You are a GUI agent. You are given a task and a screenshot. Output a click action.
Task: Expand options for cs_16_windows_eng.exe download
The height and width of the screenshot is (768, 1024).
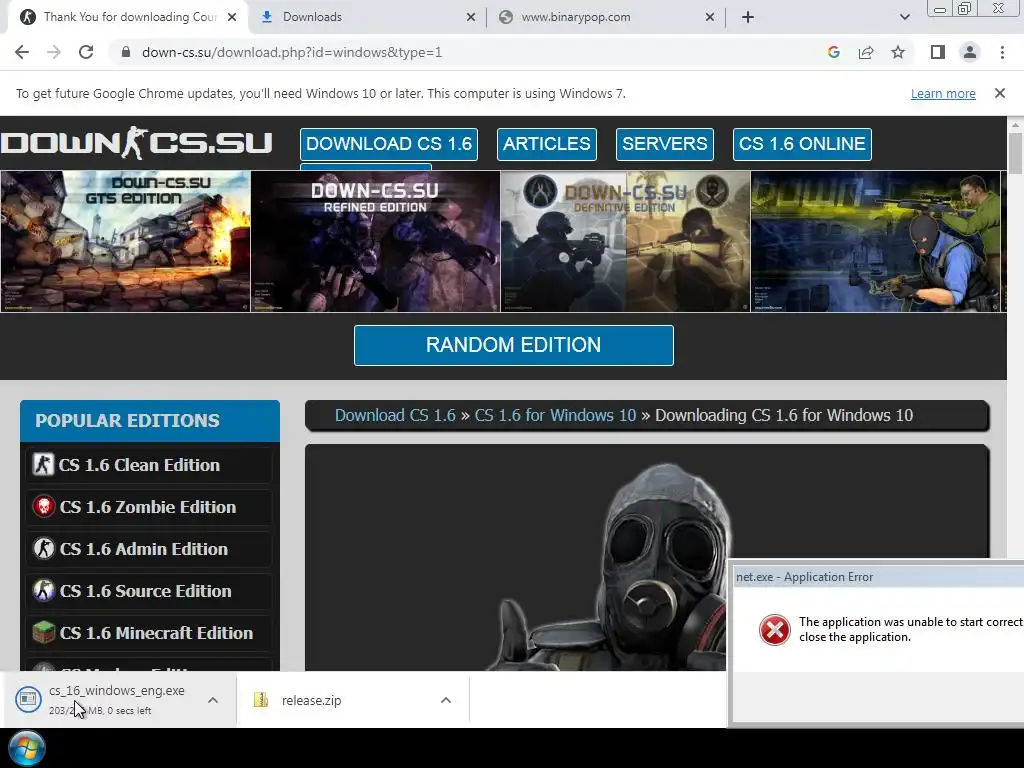click(213, 700)
